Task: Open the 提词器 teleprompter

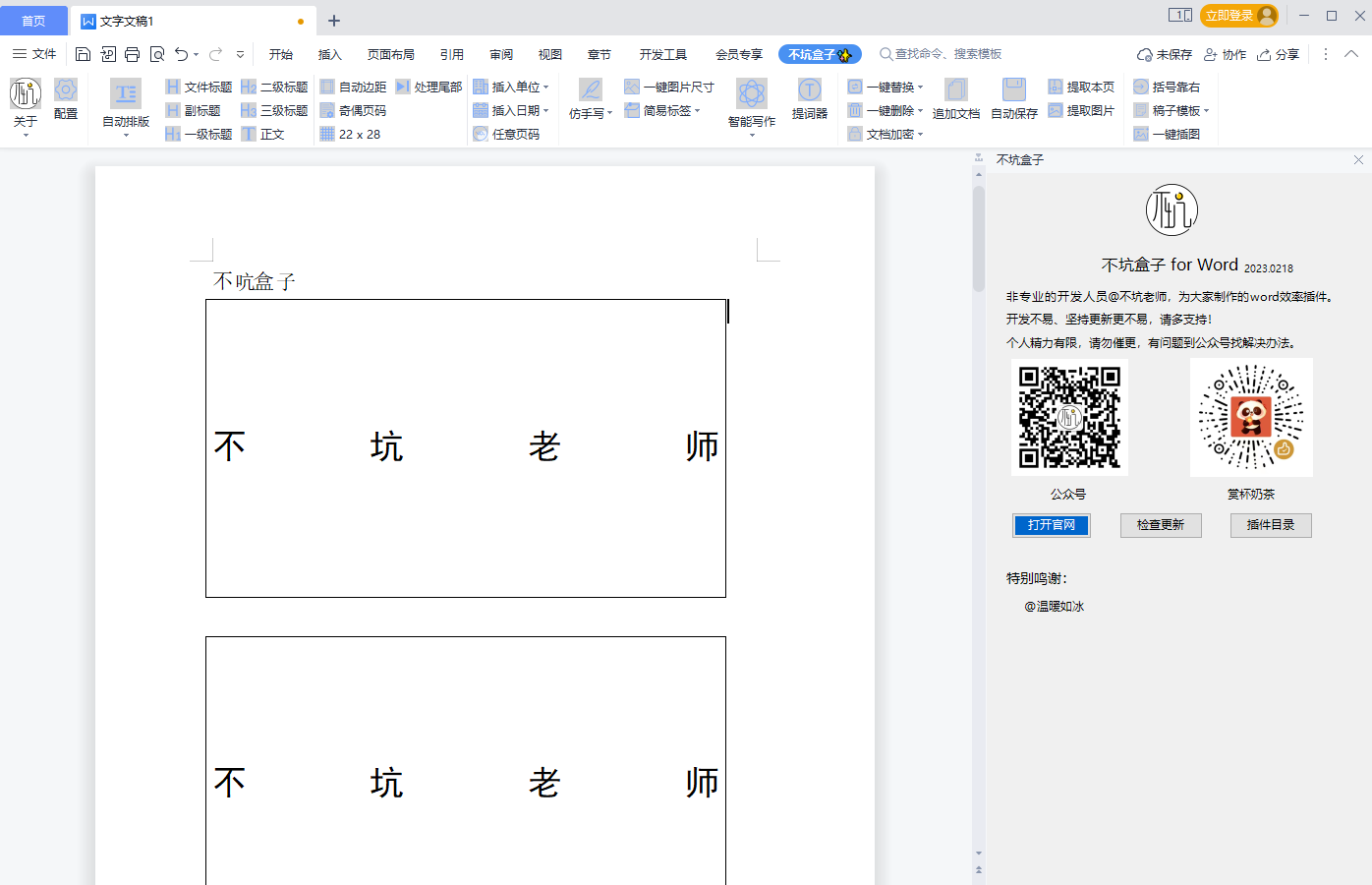Action: (810, 99)
